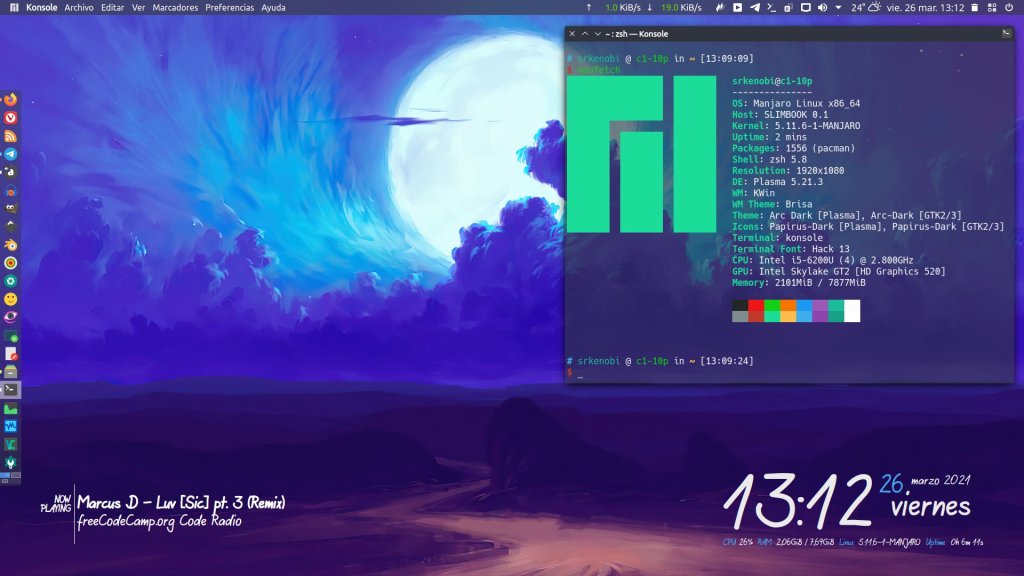Click the power button in top panel
Image resolution: width=1024 pixels, height=576 pixels.
[1010, 7]
